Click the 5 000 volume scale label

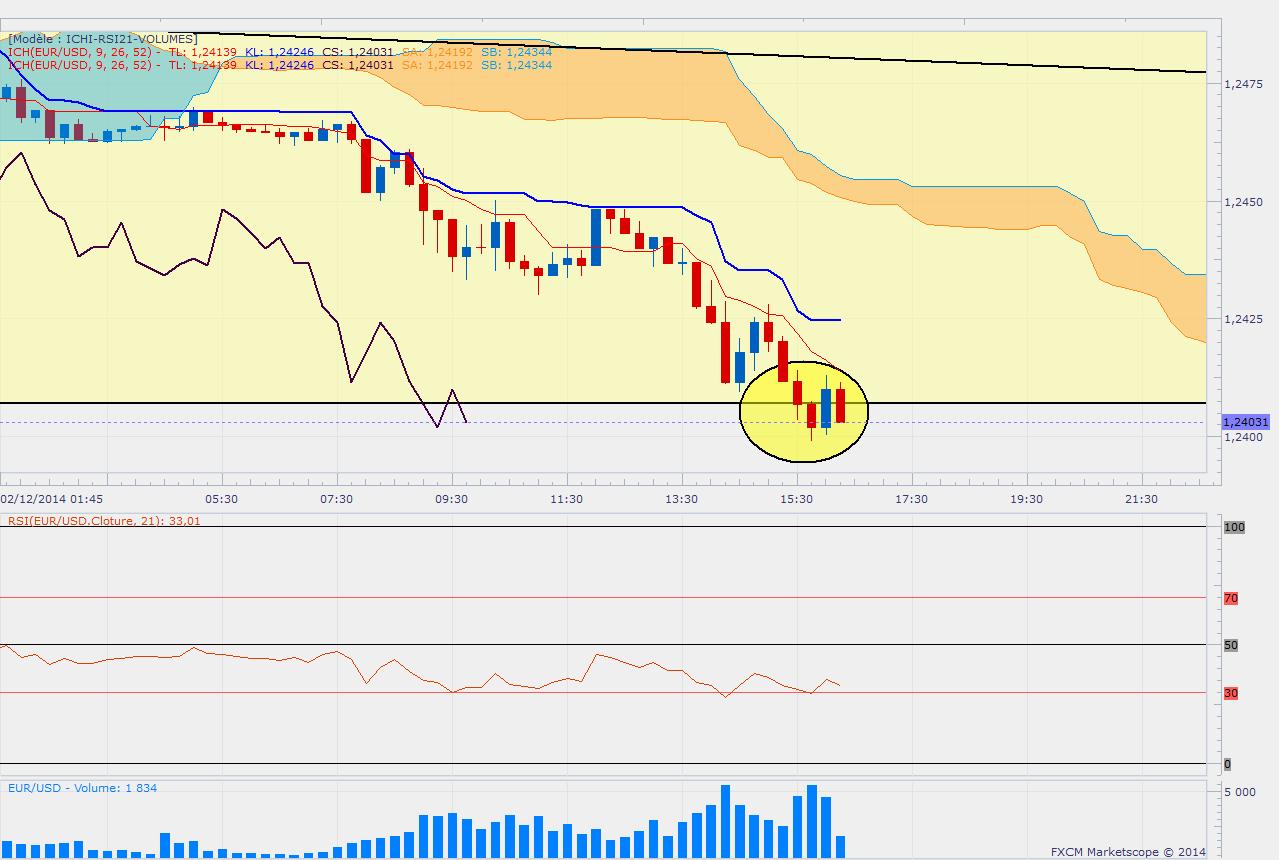tap(1240, 793)
